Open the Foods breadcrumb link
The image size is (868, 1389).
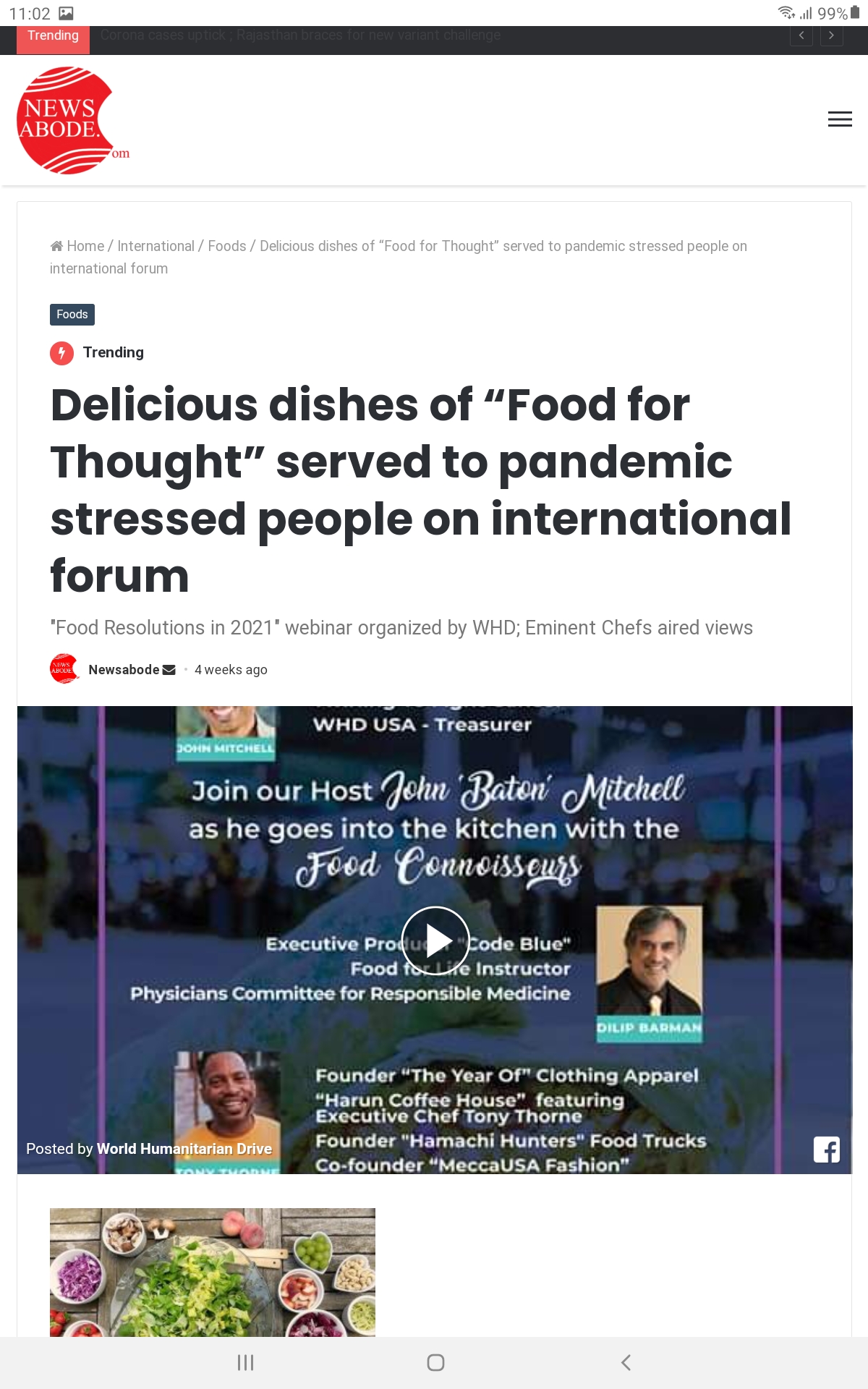227,246
